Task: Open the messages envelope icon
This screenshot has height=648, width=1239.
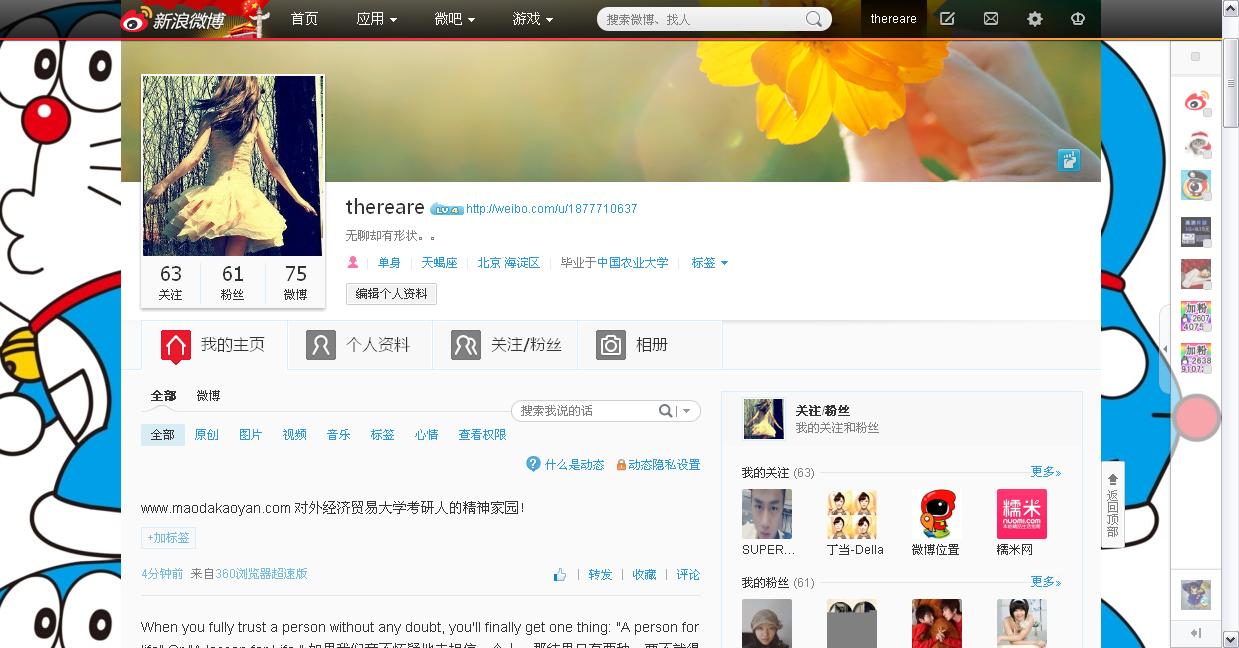Action: pyautogui.click(x=991, y=19)
